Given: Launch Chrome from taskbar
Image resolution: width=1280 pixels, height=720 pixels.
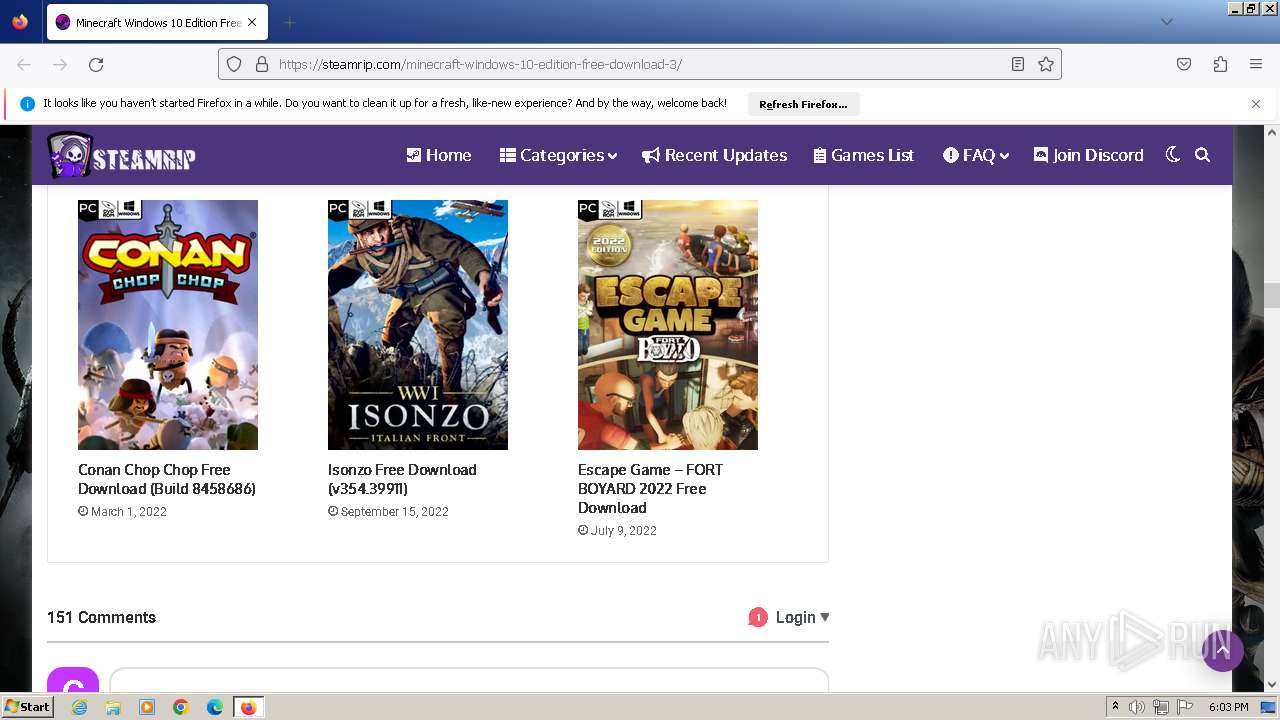Looking at the screenshot, I should tap(181, 707).
